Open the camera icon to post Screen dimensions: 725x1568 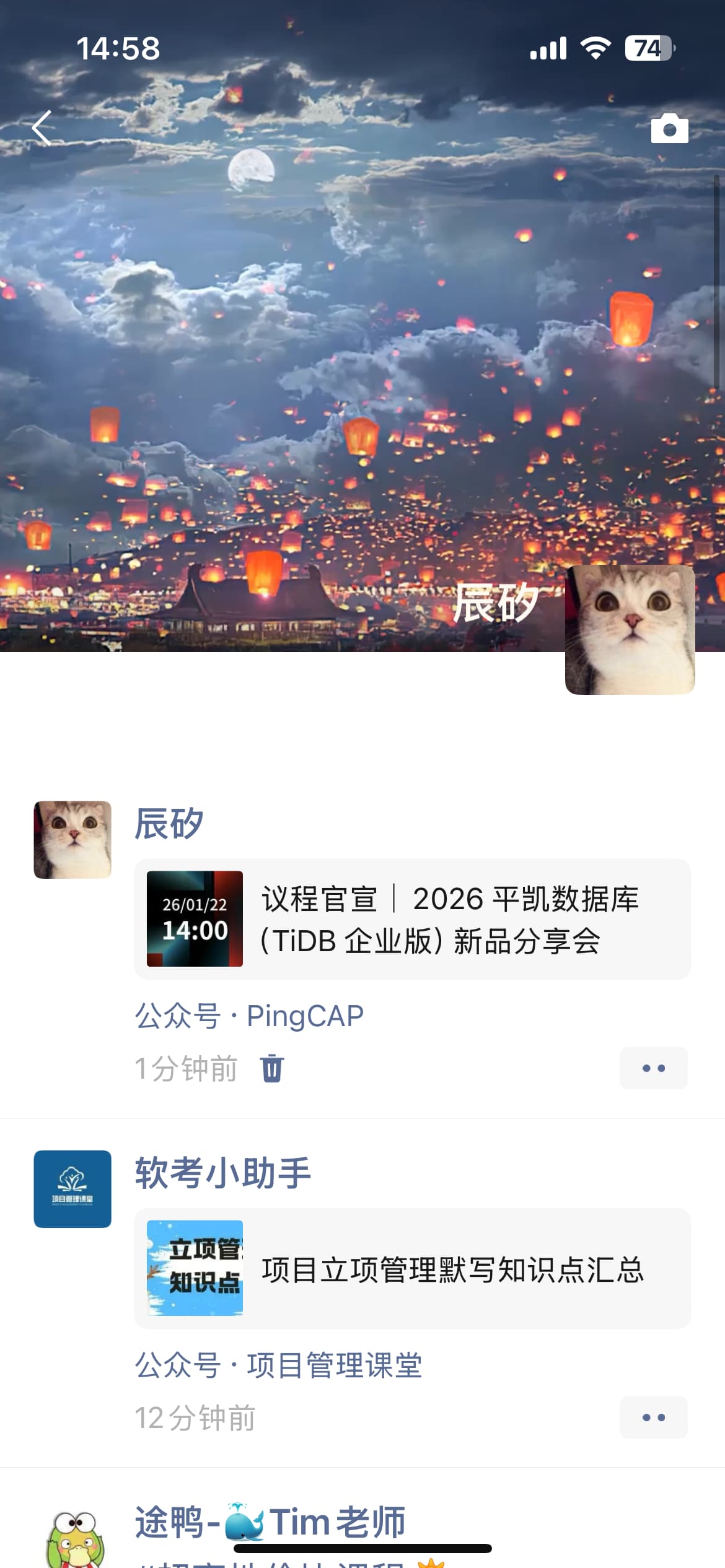coord(669,129)
